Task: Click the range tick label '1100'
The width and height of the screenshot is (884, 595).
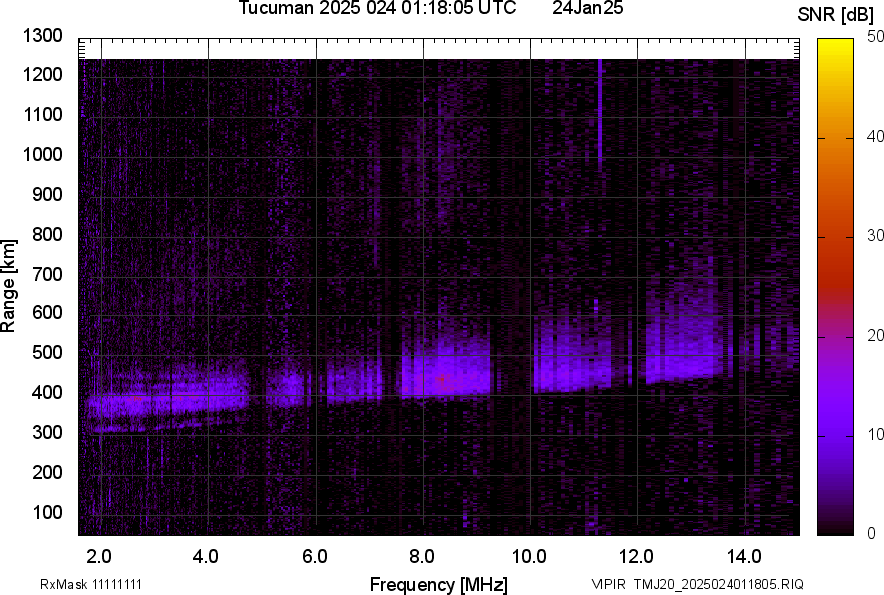Action: pos(42,114)
